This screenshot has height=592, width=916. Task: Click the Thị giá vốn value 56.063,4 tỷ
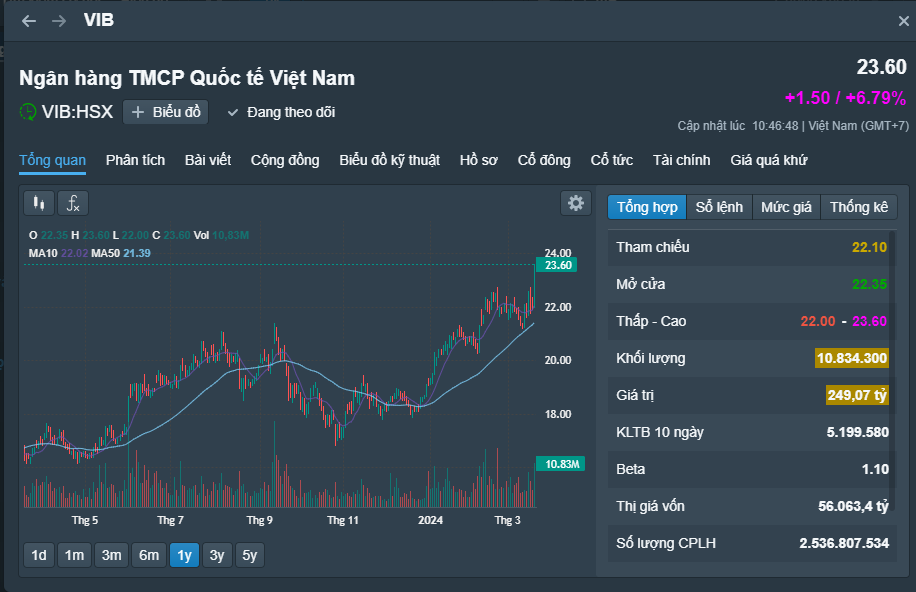[x=853, y=506]
